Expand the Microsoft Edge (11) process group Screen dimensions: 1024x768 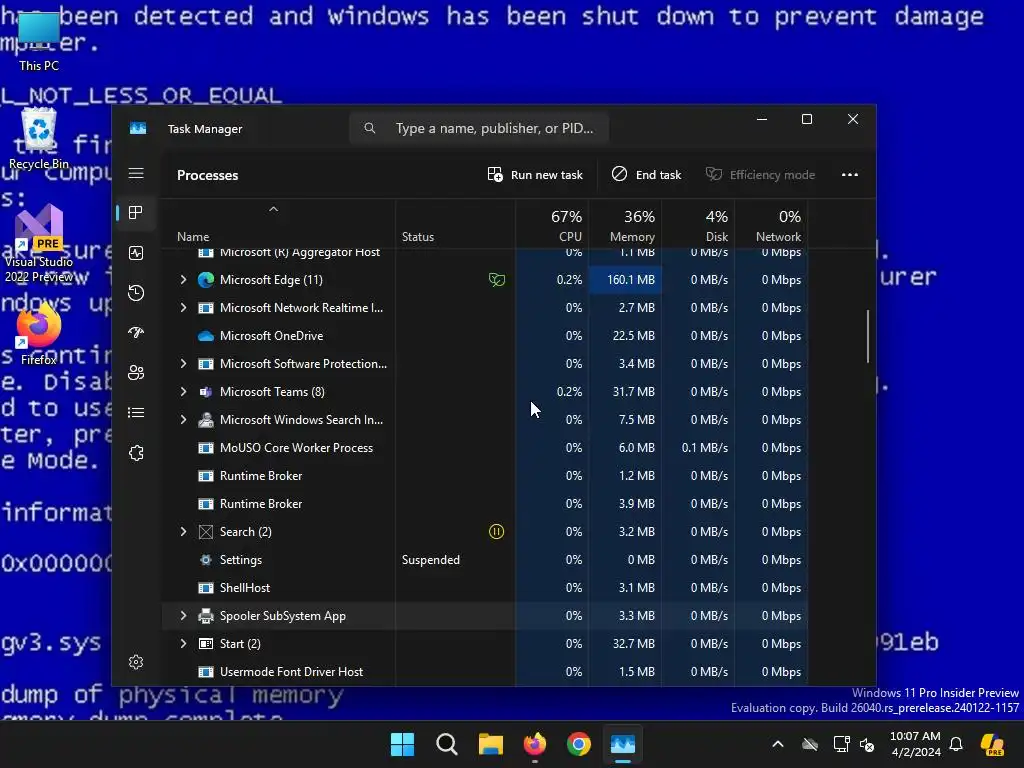[184, 280]
